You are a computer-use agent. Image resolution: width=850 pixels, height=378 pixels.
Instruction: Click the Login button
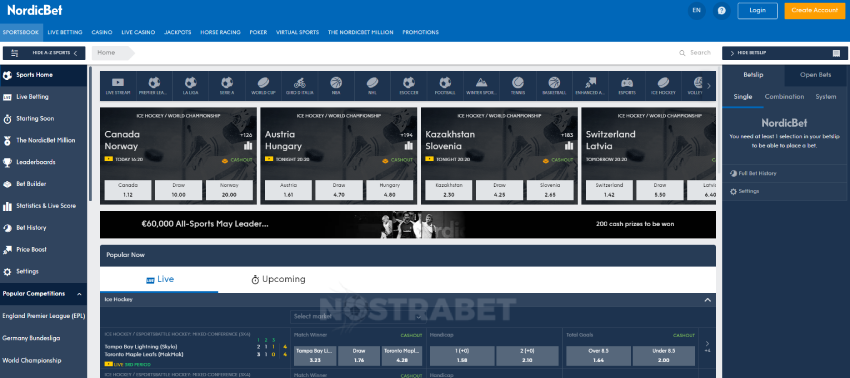(757, 10)
